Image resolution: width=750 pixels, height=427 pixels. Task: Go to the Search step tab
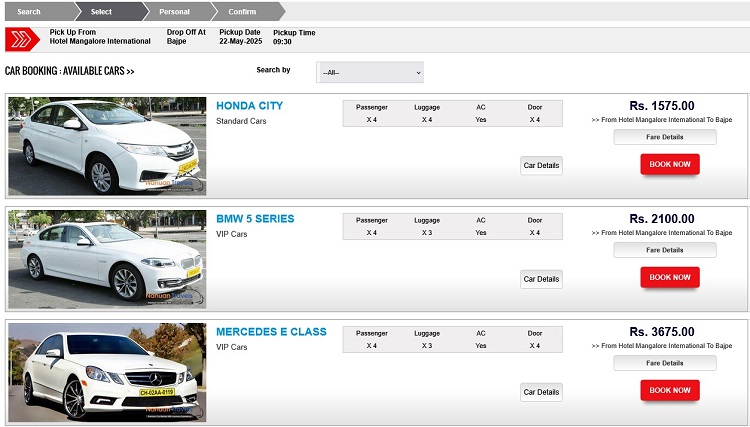tap(39, 11)
